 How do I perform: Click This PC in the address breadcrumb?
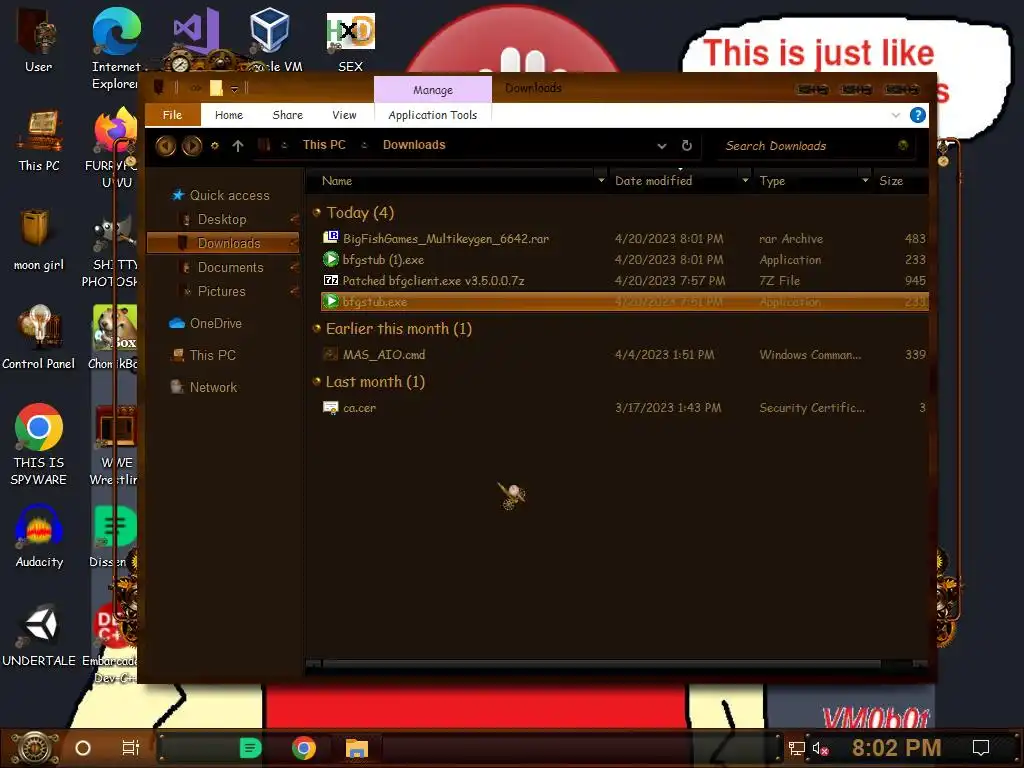(324, 145)
